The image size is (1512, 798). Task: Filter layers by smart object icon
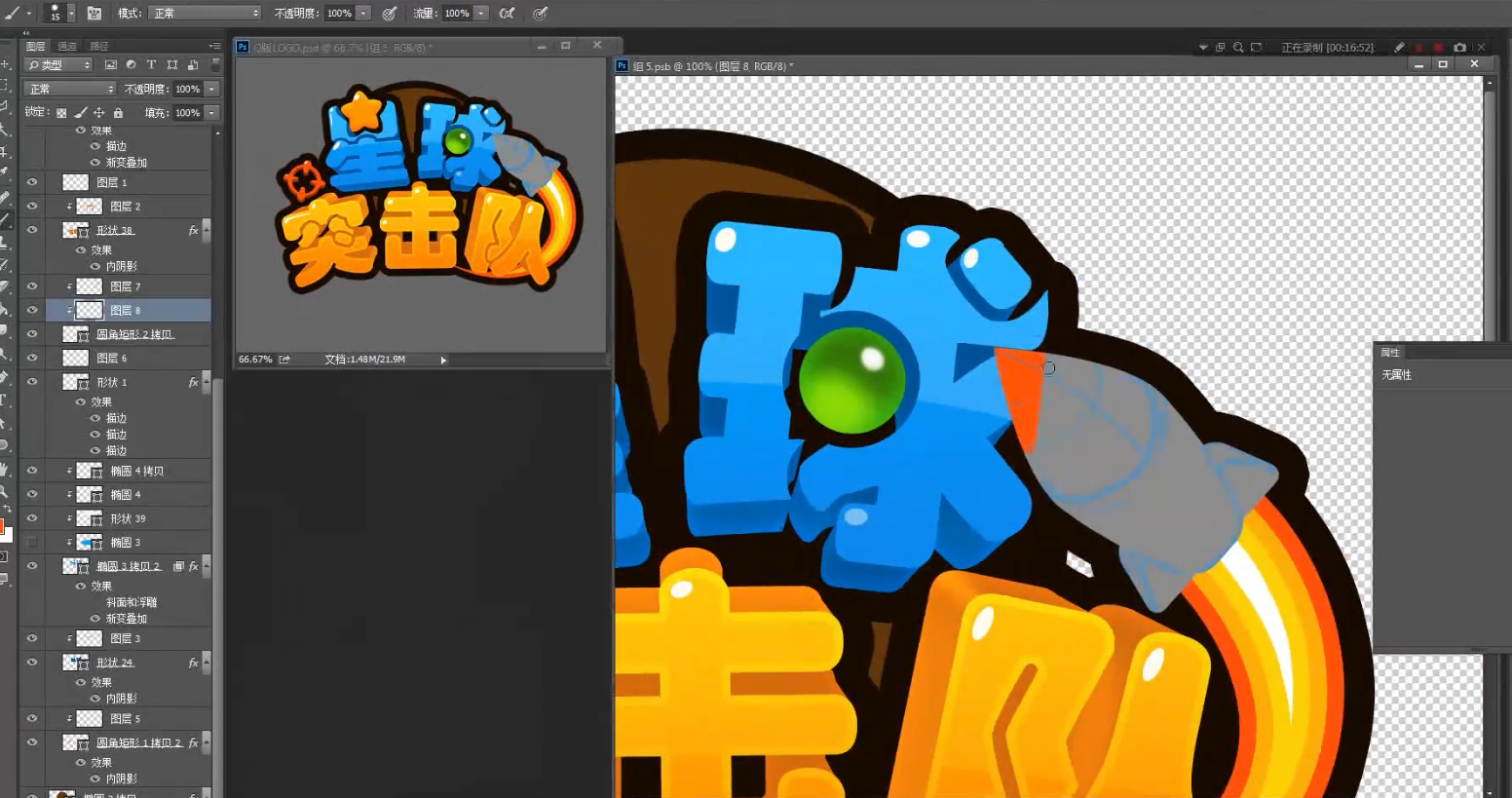[193, 64]
